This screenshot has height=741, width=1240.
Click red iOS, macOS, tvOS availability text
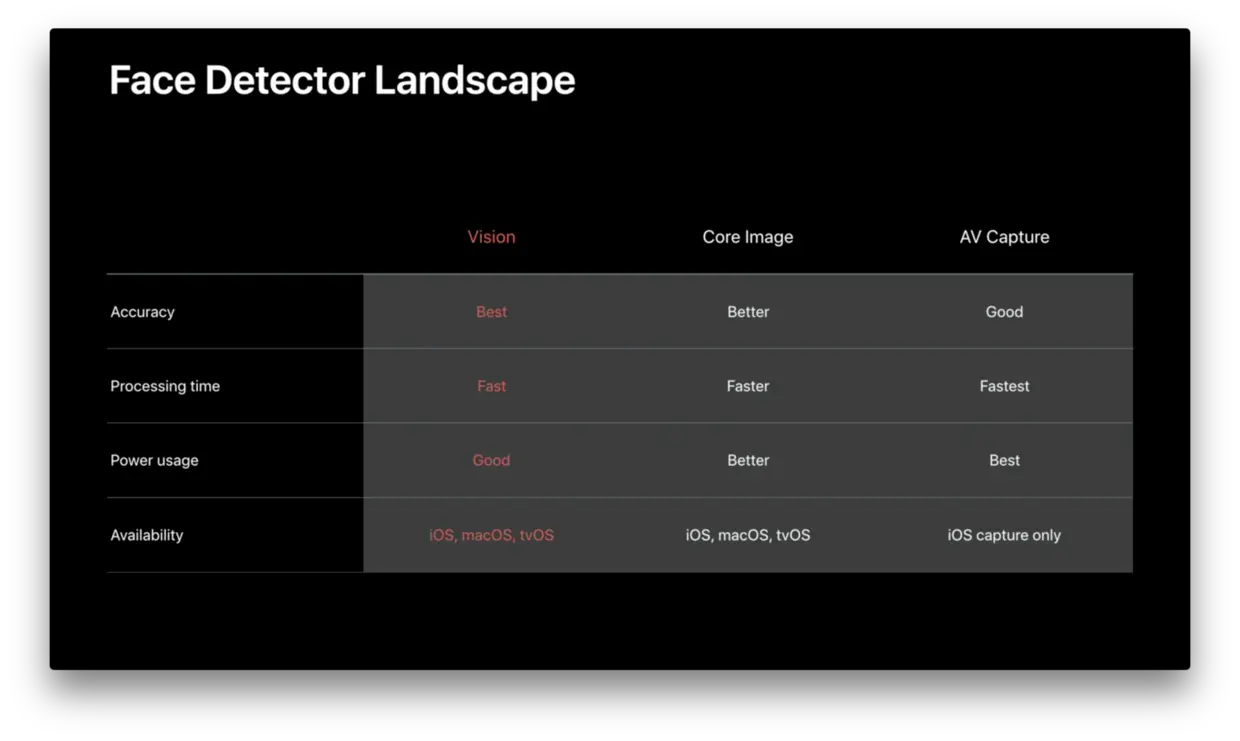492,535
